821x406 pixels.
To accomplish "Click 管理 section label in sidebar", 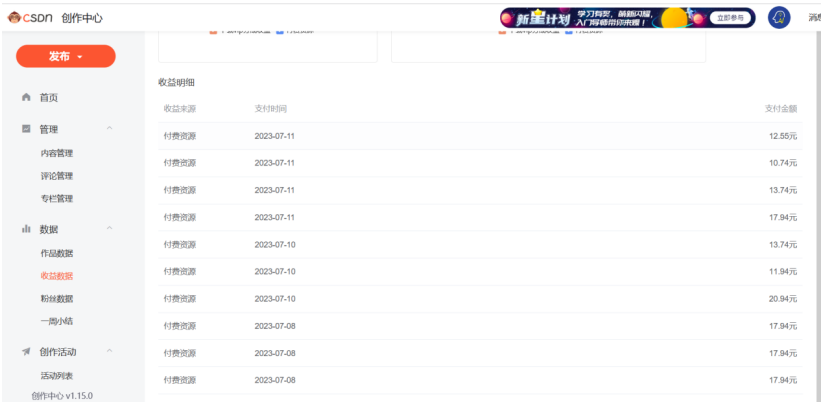I will (x=49, y=129).
